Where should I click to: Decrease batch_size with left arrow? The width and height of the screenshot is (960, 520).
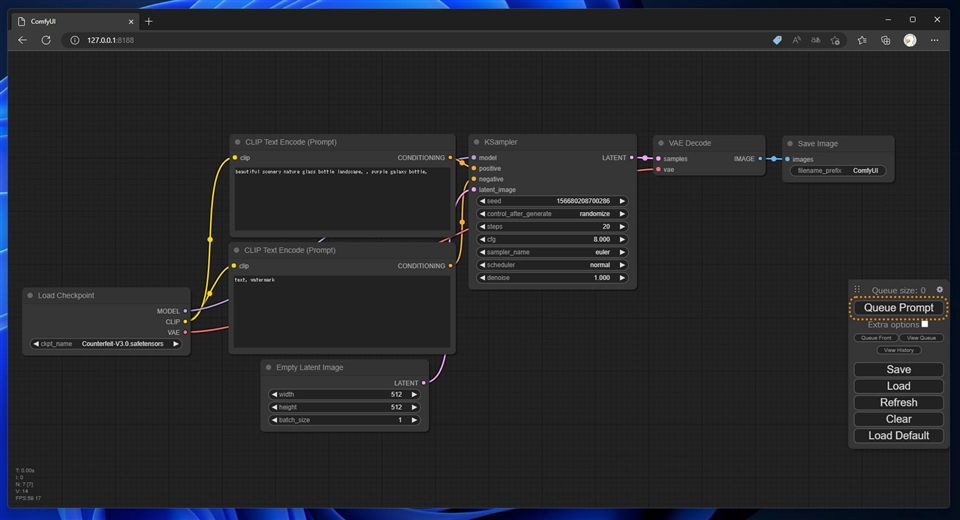274,420
